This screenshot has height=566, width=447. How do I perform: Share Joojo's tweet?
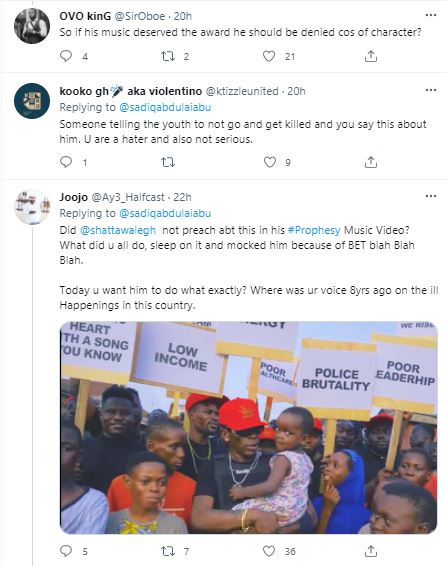tap(370, 551)
